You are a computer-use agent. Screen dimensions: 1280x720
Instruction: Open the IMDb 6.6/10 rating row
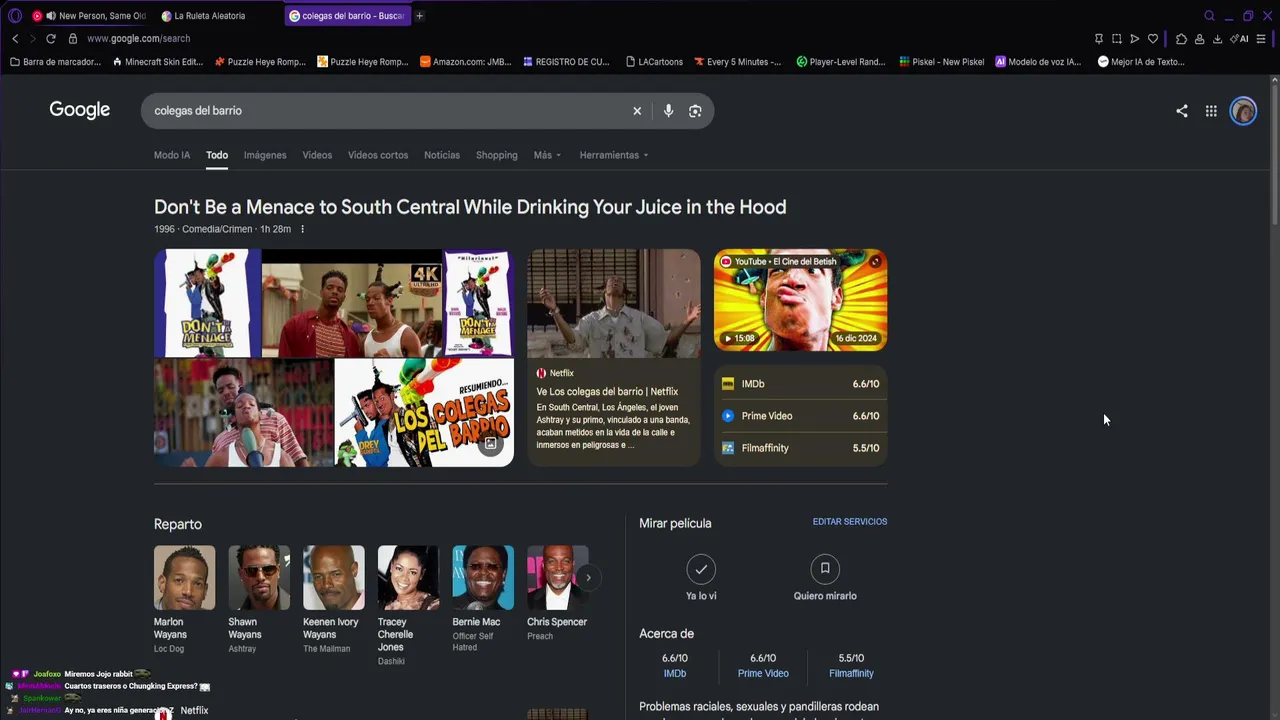click(800, 384)
